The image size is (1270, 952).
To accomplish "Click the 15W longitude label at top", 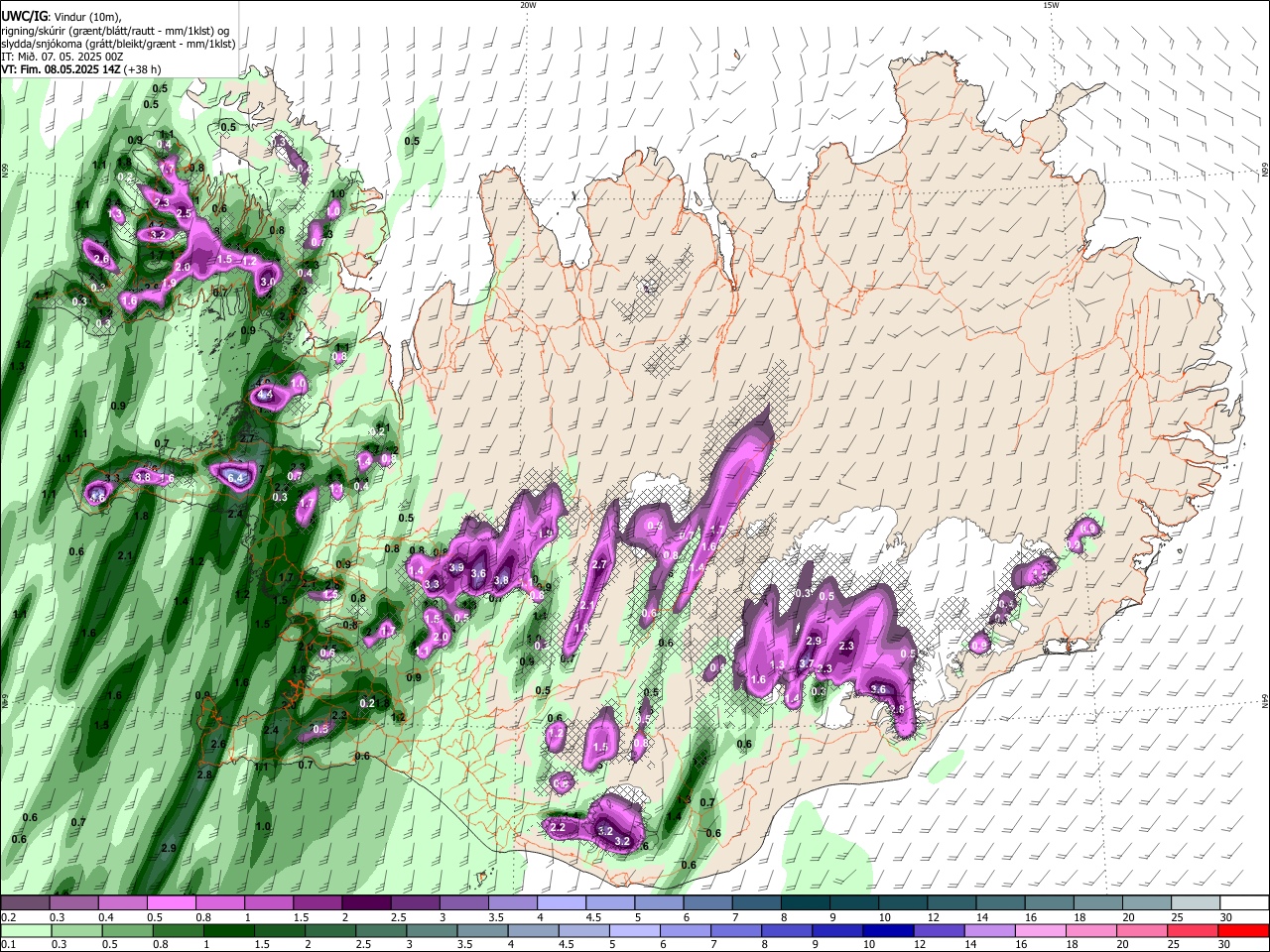I will pyautogui.click(x=1051, y=5).
